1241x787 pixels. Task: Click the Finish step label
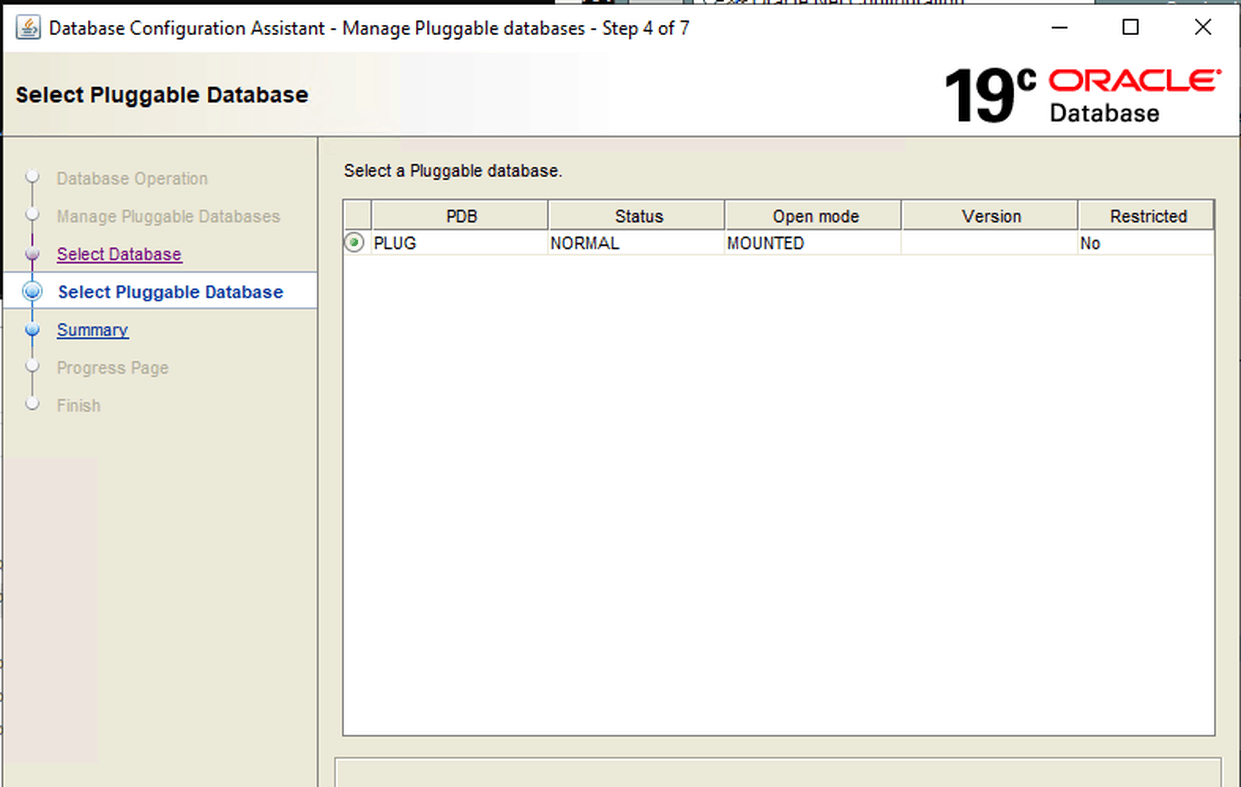(78, 406)
